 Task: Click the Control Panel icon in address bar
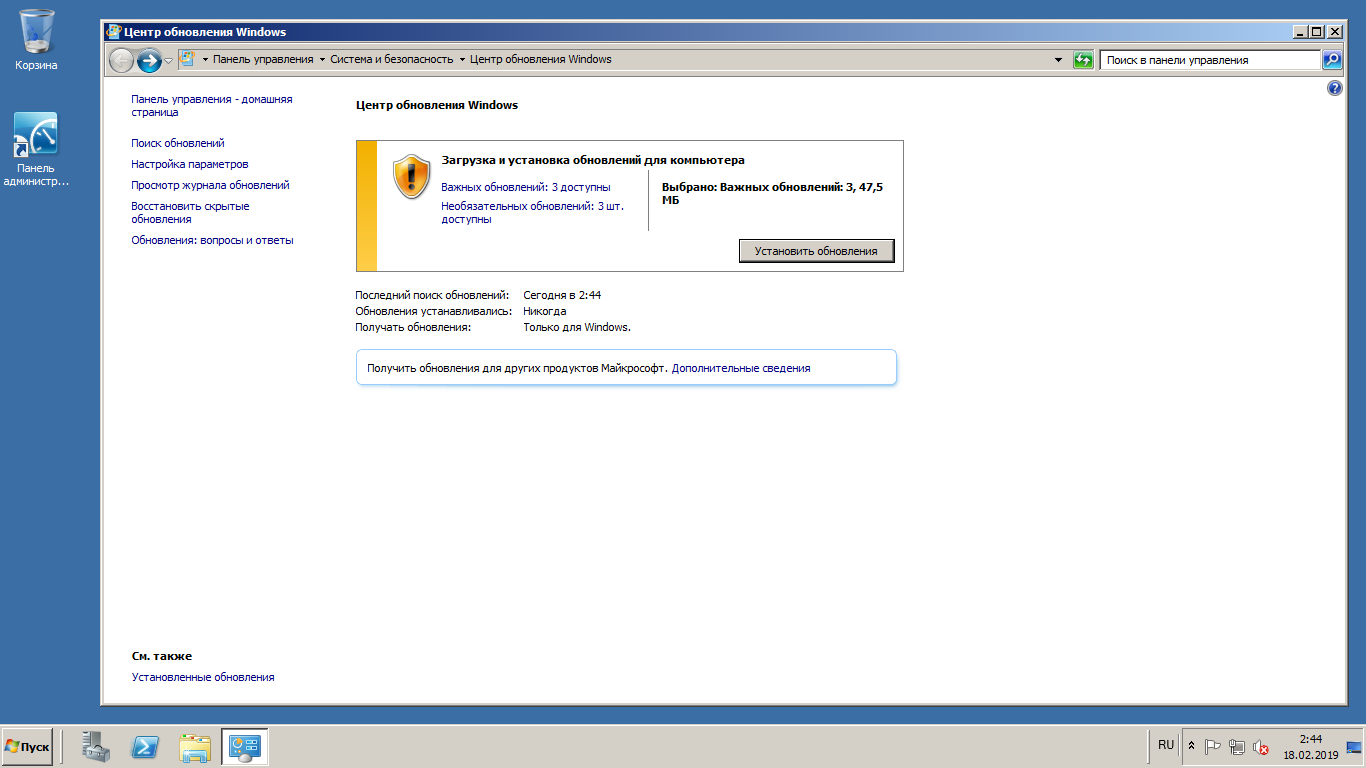tap(187, 59)
